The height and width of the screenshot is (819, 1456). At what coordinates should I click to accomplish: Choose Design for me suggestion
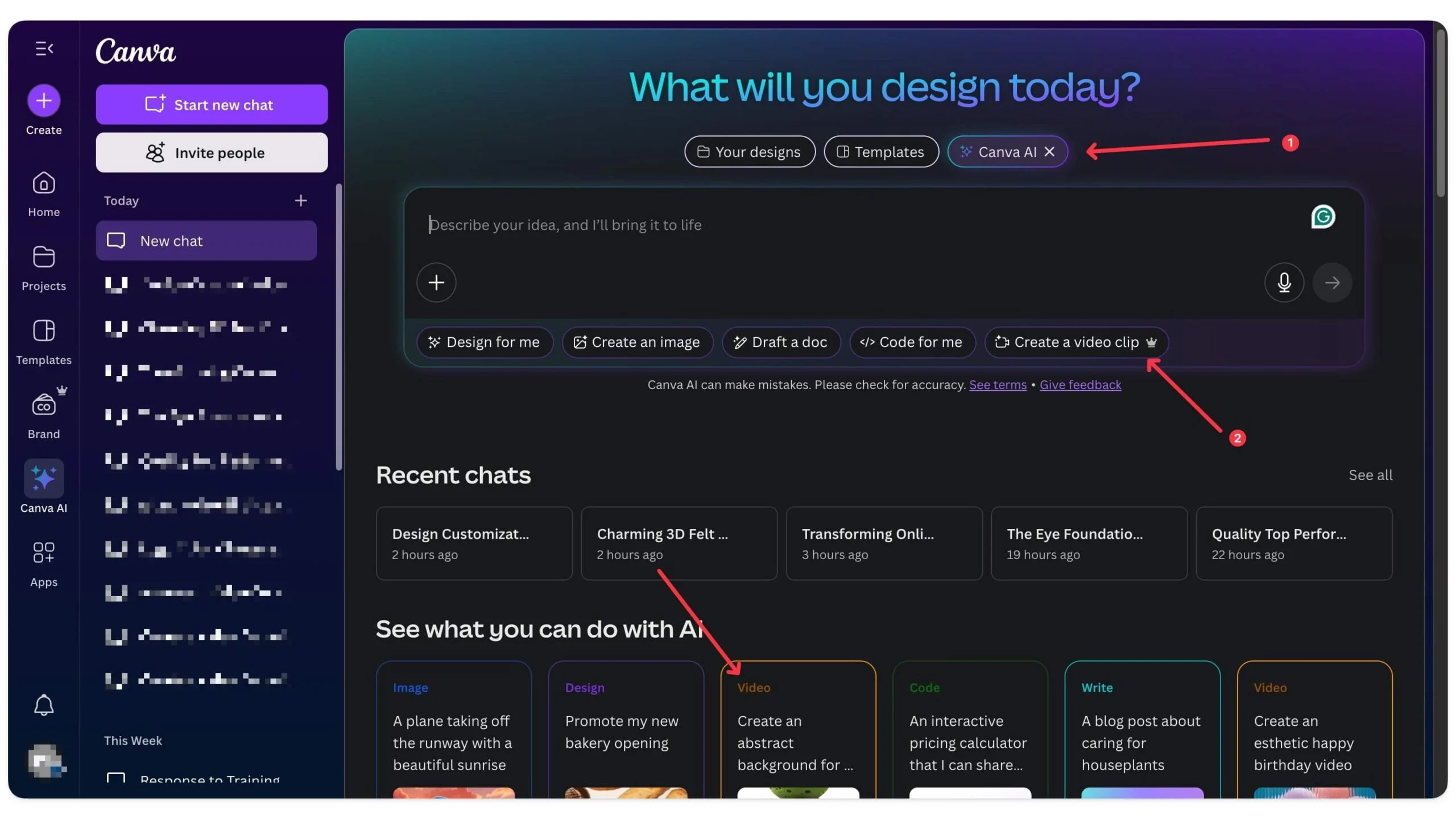tap(485, 342)
